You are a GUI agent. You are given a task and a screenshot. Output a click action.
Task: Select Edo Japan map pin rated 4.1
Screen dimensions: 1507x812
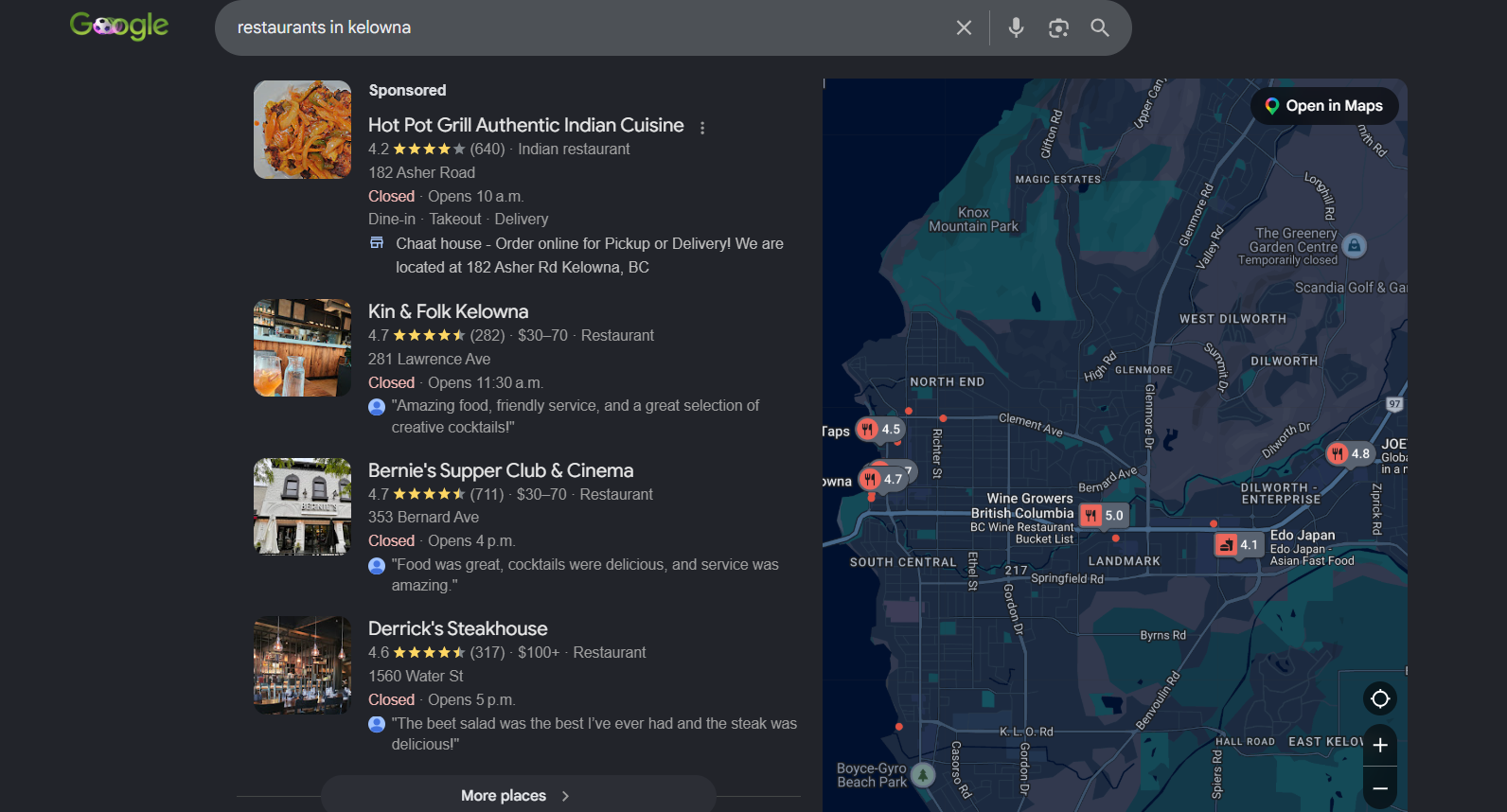pyautogui.click(x=1239, y=544)
